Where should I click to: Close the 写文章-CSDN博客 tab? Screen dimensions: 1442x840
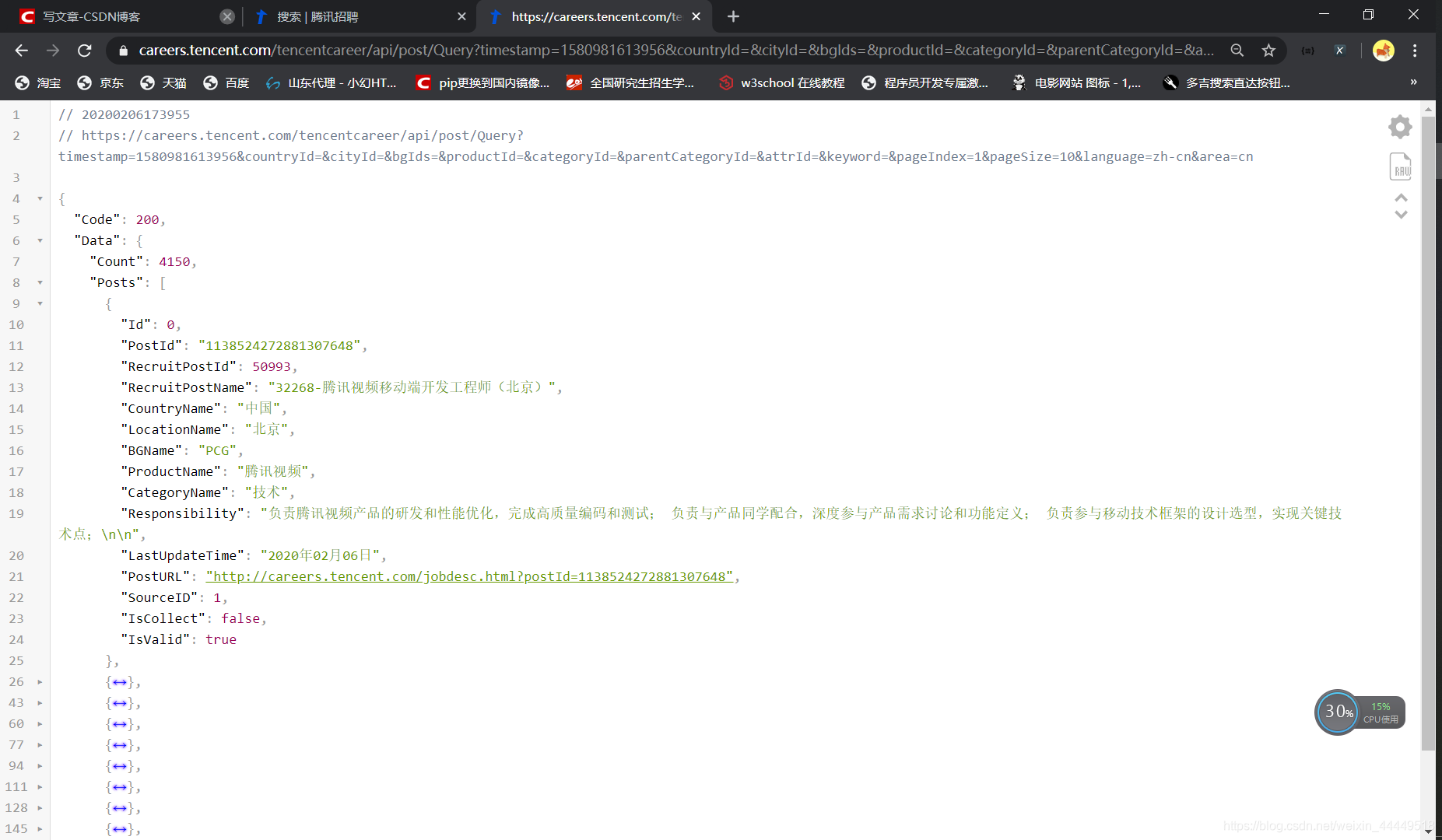tap(226, 16)
